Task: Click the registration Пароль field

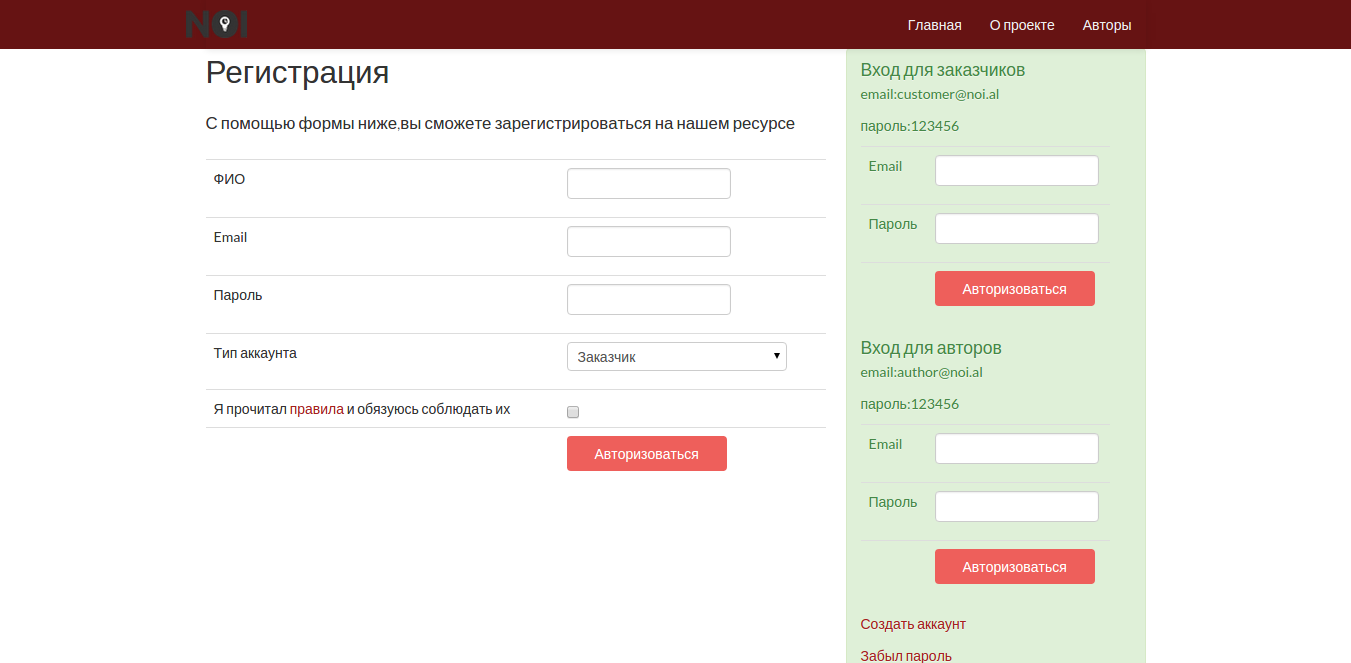Action: click(x=649, y=300)
